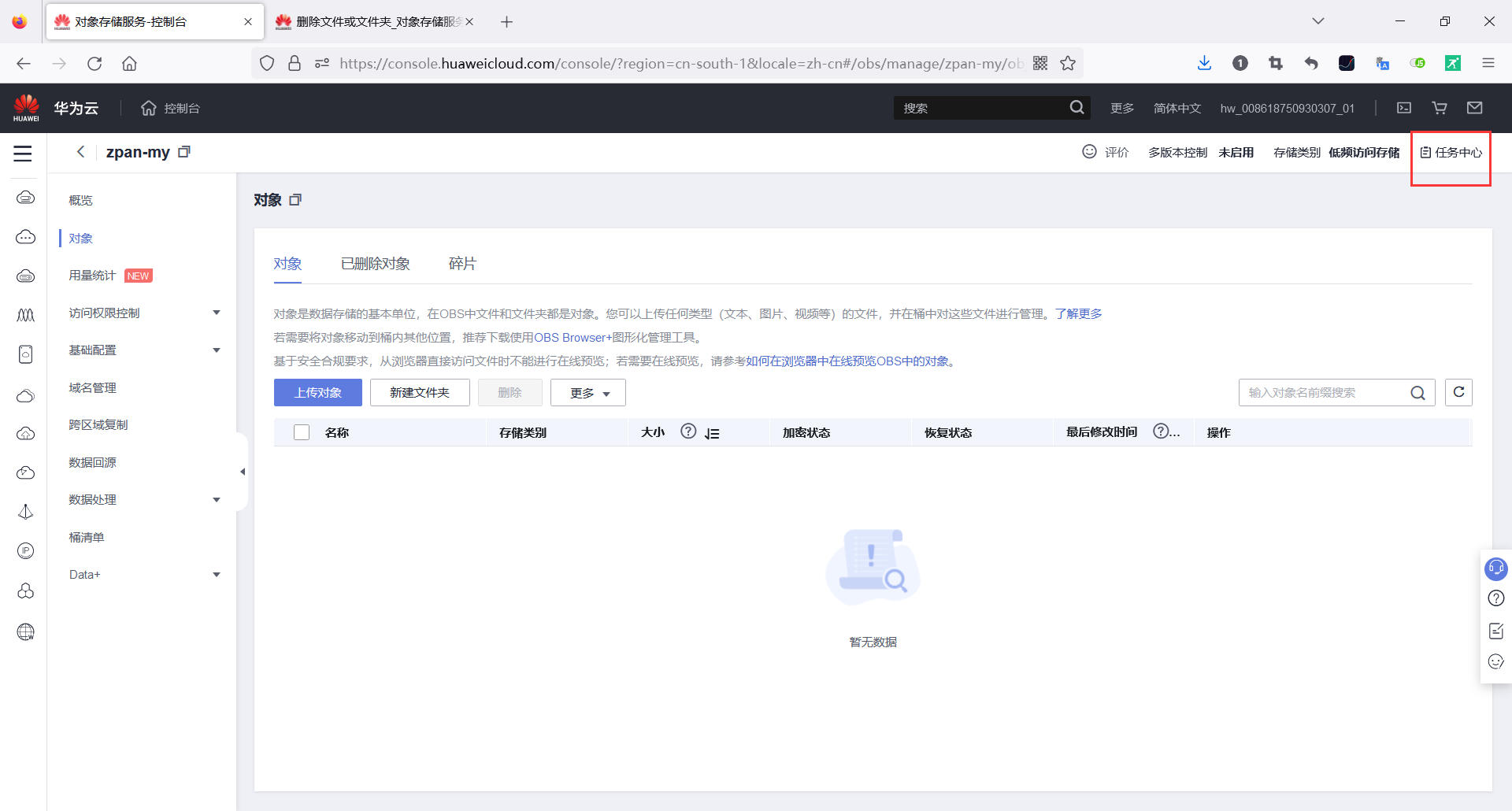
Task: Open the shopping cart icon in top bar
Action: click(1439, 108)
